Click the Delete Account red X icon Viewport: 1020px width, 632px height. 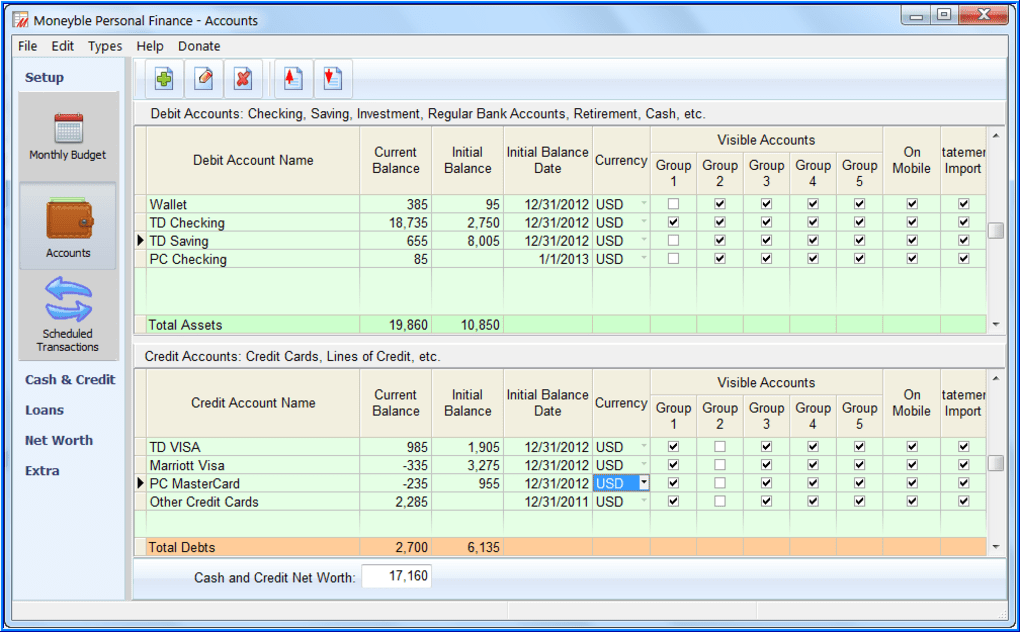point(243,78)
